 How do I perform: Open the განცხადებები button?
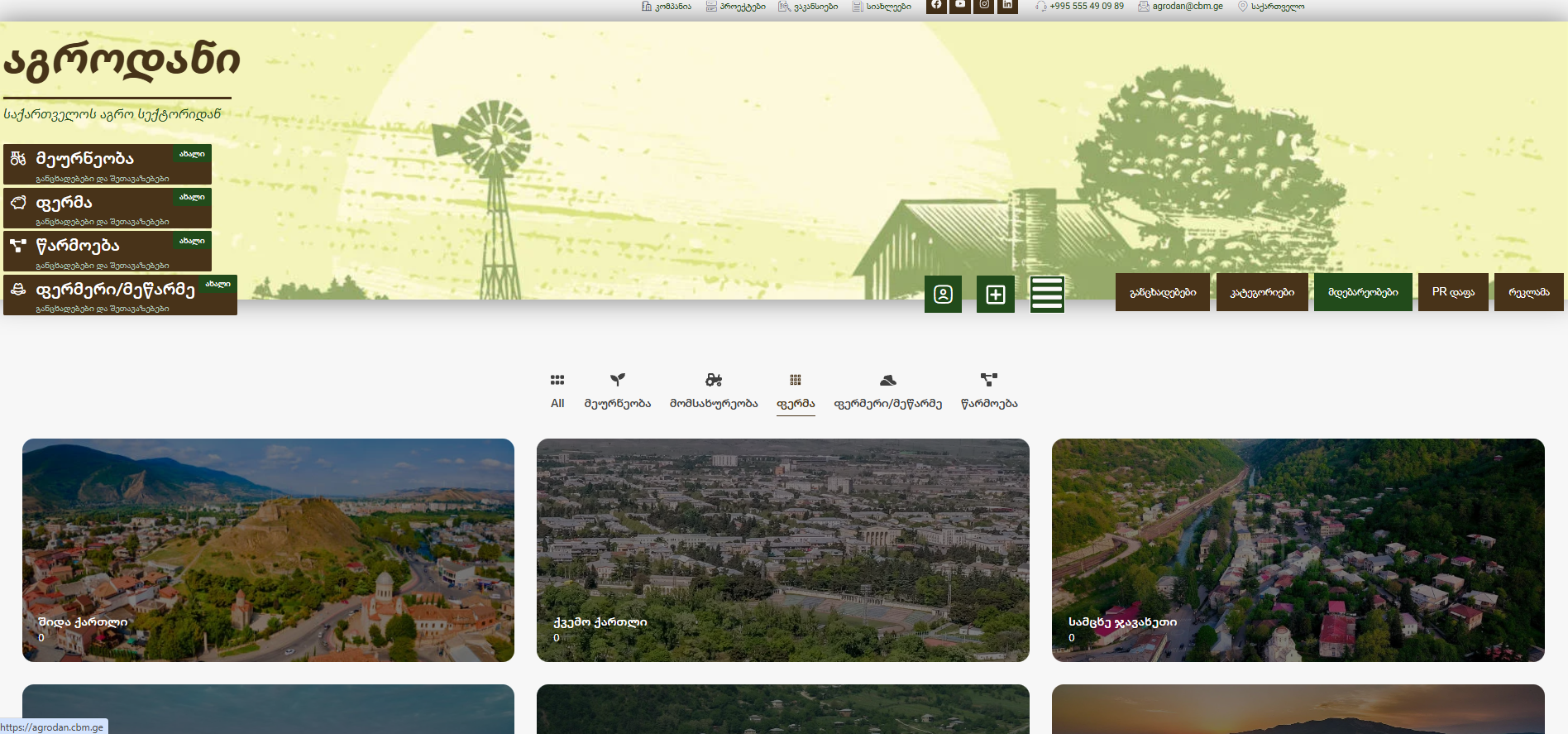[x=1162, y=292]
